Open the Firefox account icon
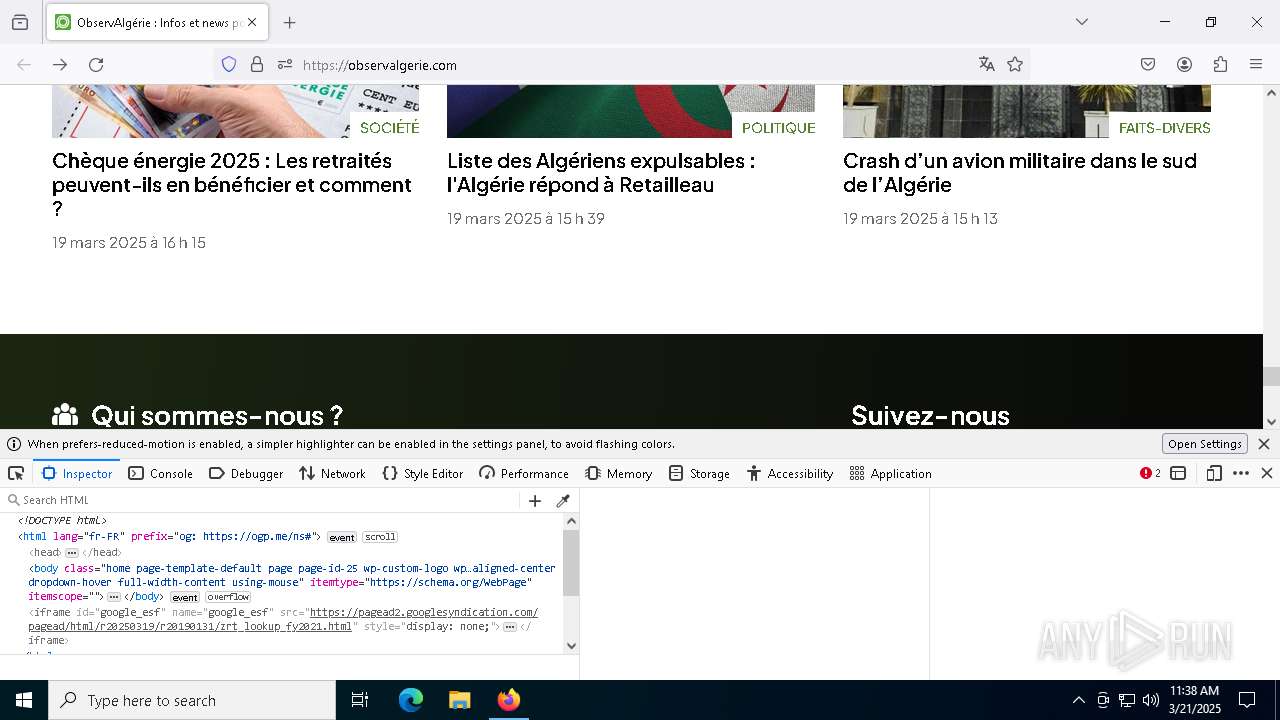 (1184, 65)
